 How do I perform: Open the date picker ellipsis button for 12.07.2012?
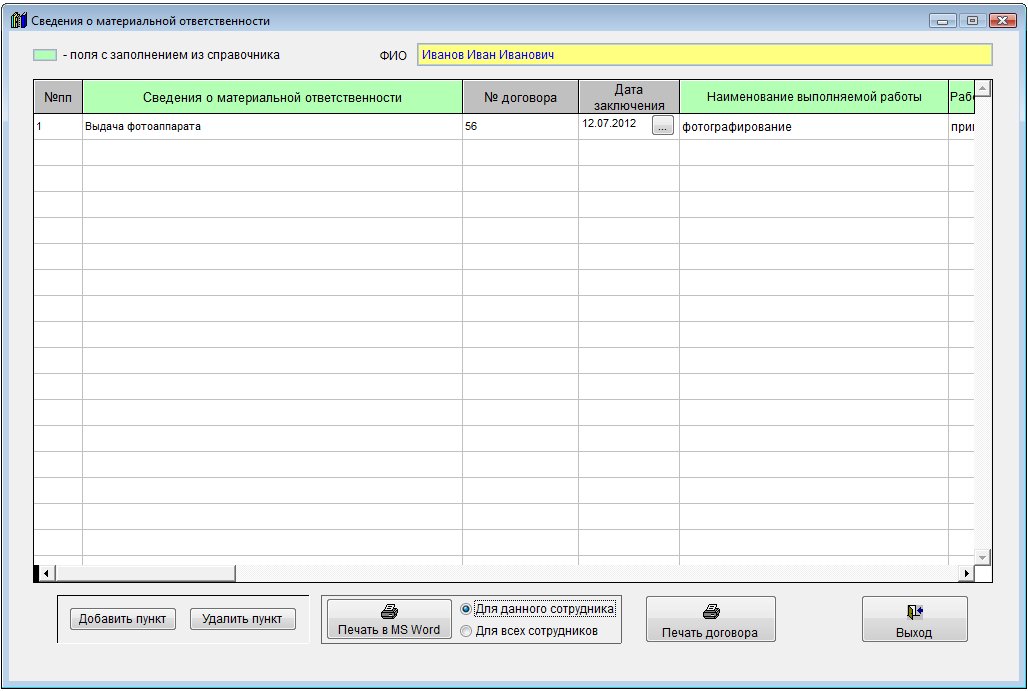tap(663, 125)
